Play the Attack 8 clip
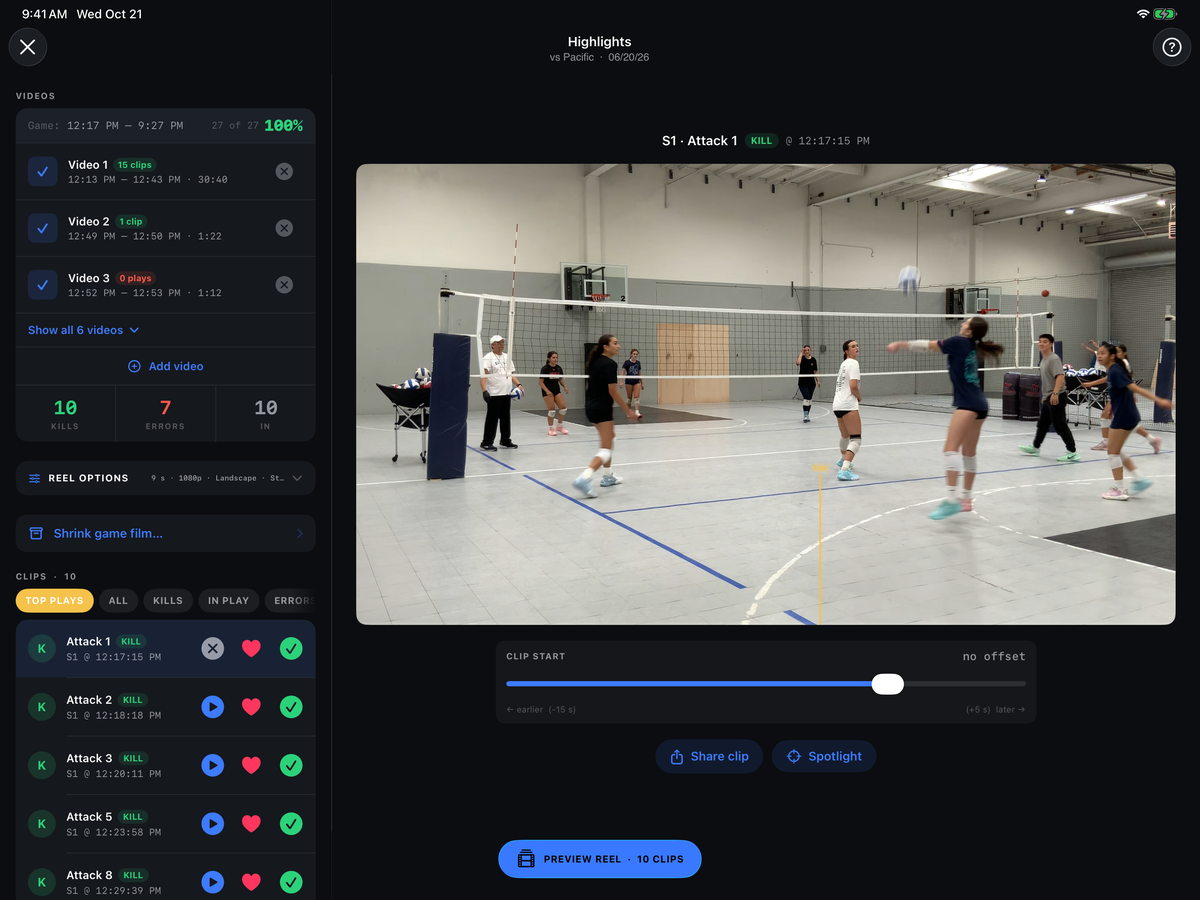This screenshot has width=1200, height=900. coord(212,882)
